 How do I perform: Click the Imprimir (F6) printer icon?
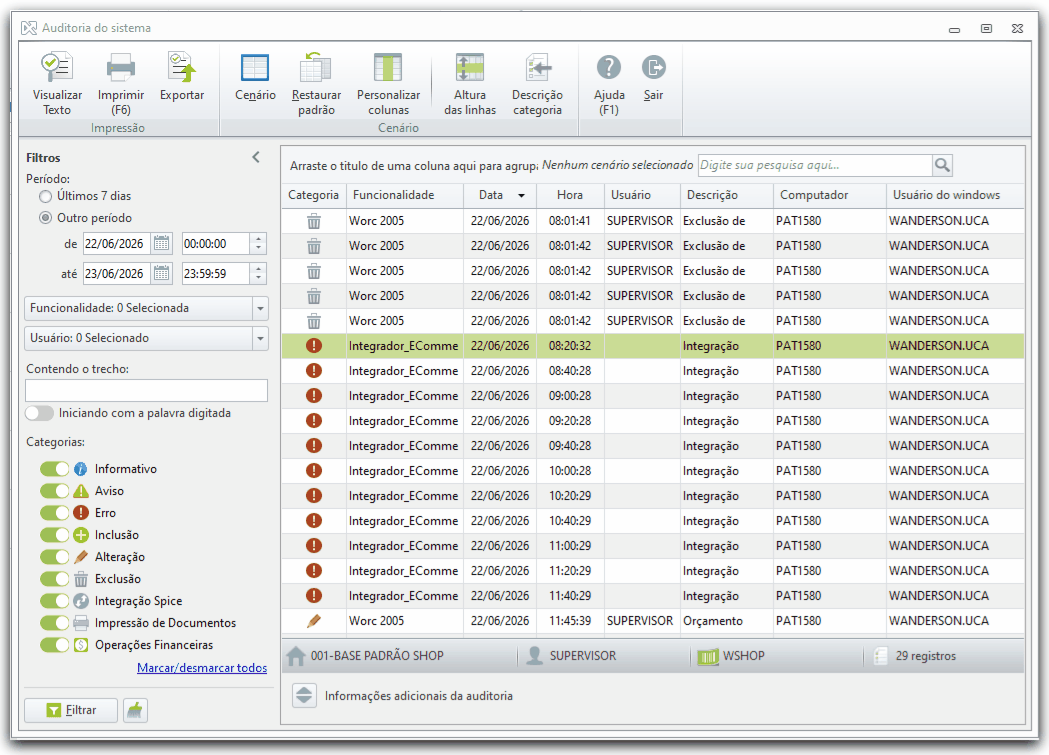tap(120, 68)
